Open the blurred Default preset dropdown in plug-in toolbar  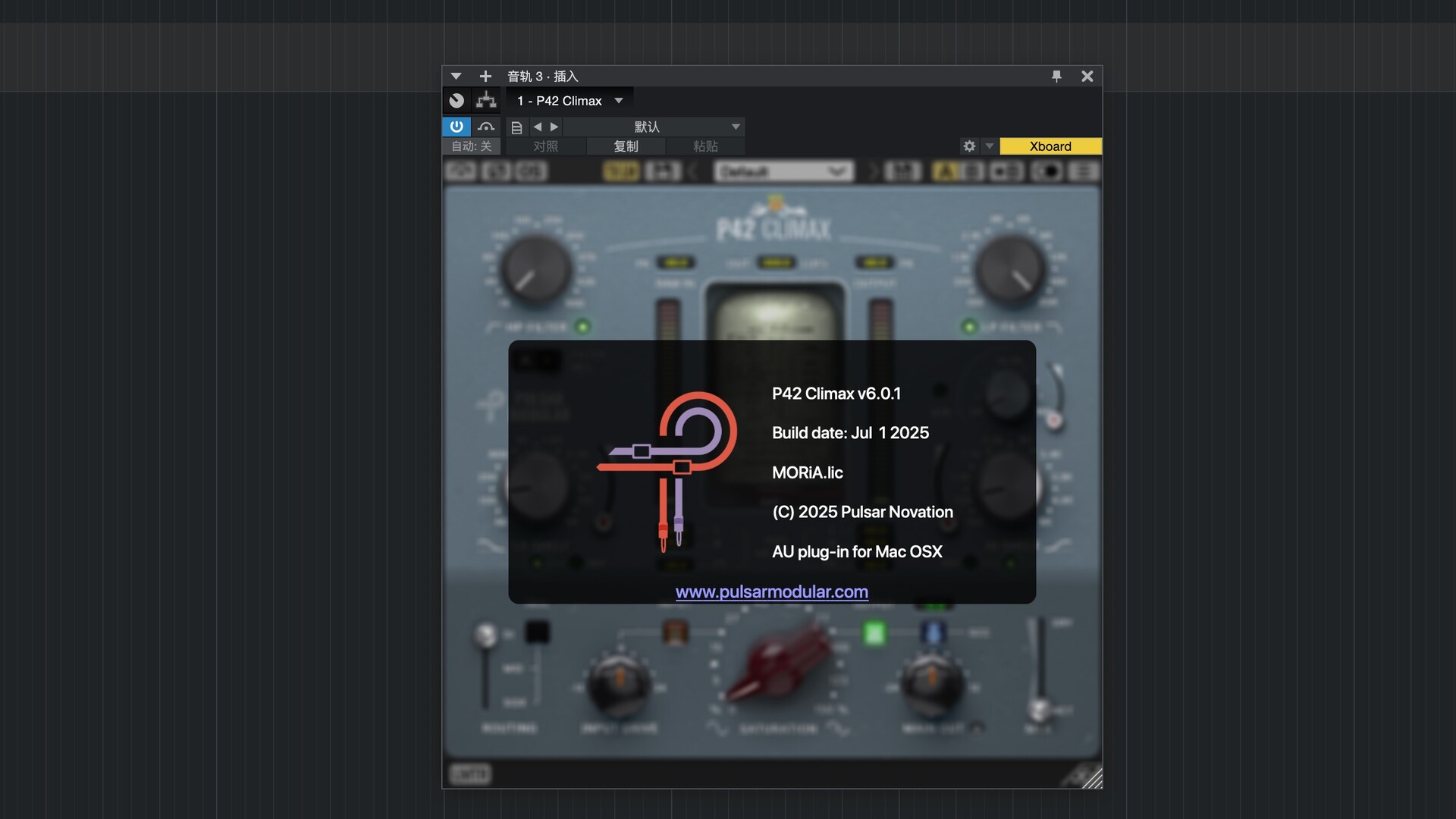783,171
